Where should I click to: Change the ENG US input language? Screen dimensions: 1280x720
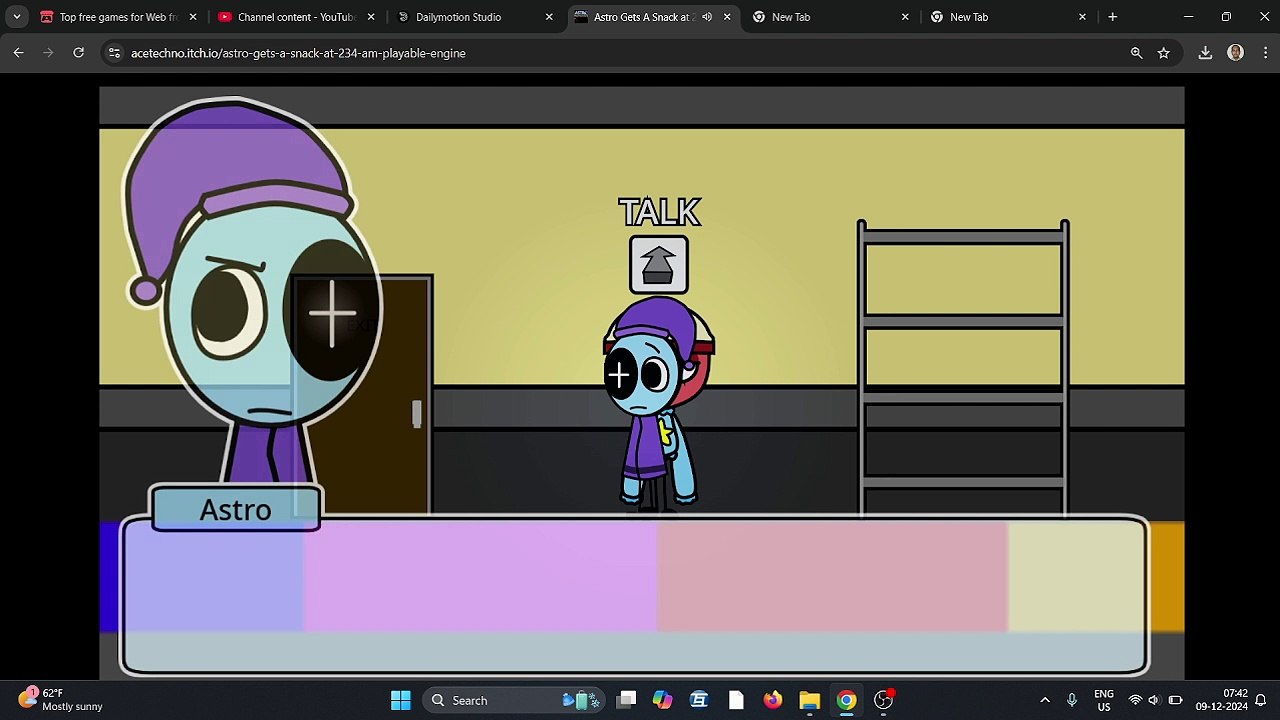pos(1104,700)
